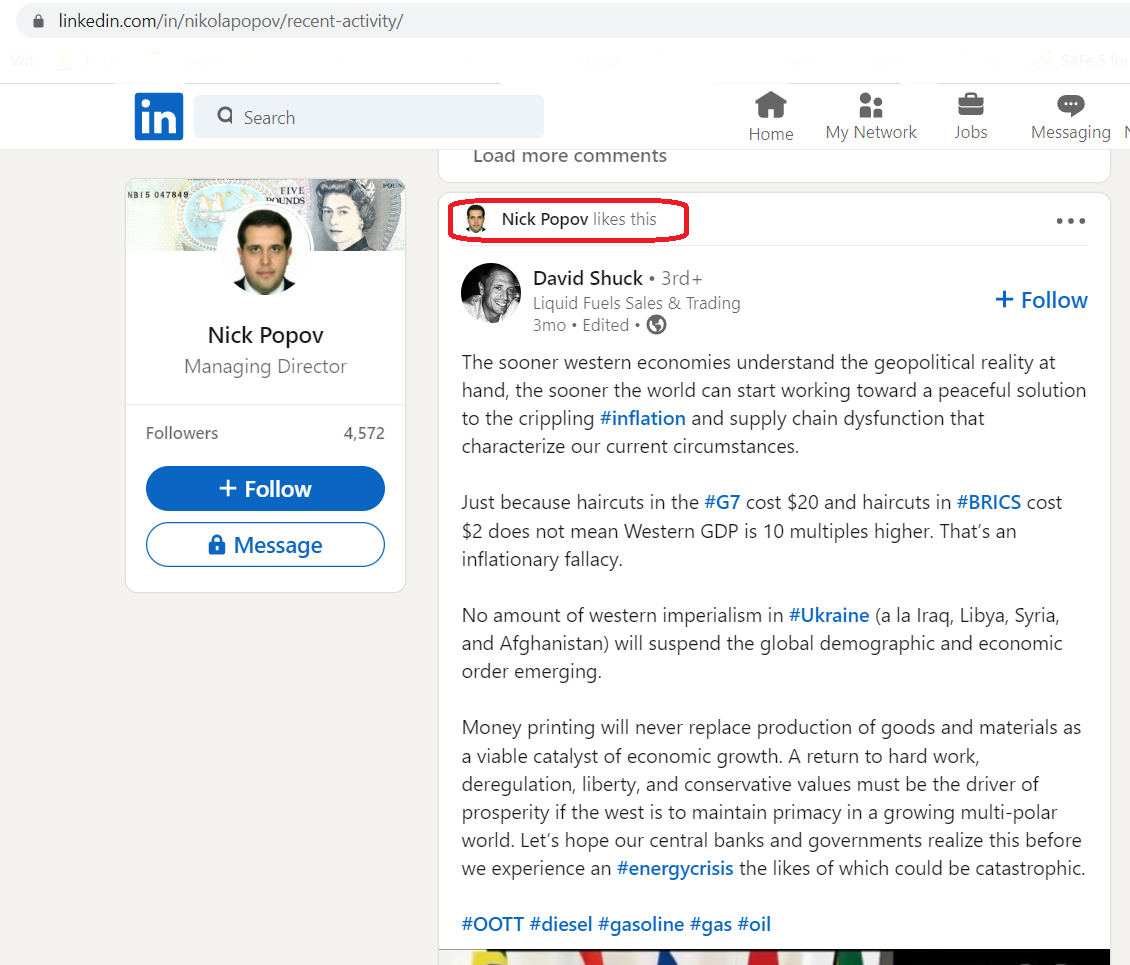Click the 'Liquid Fuels Sales & Trading' headline
The height and width of the screenshot is (965, 1130).
[x=636, y=303]
